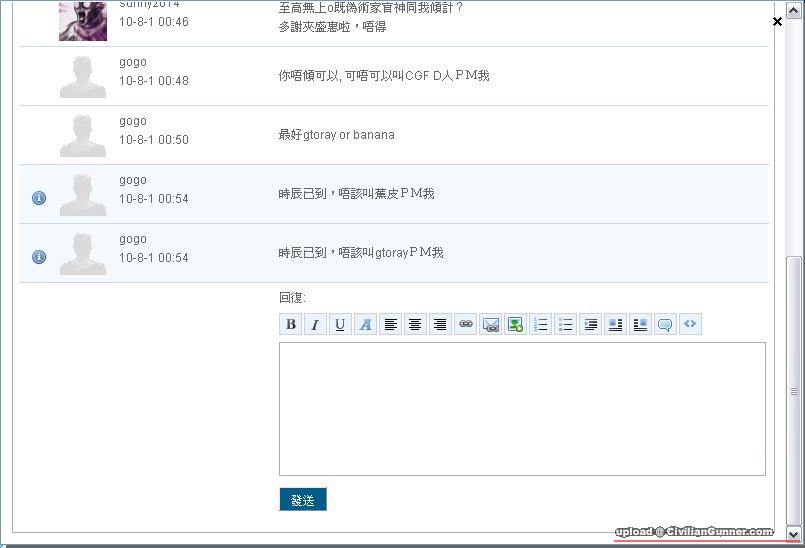Open the font color tool

(365, 324)
